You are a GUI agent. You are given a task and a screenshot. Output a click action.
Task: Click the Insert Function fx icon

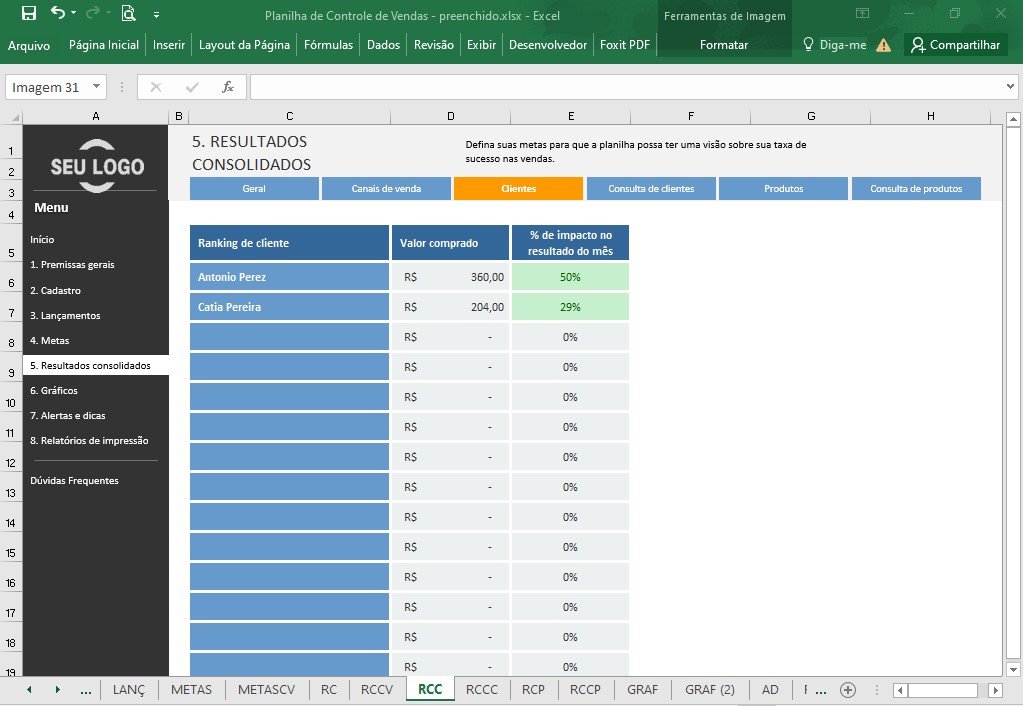pos(228,87)
